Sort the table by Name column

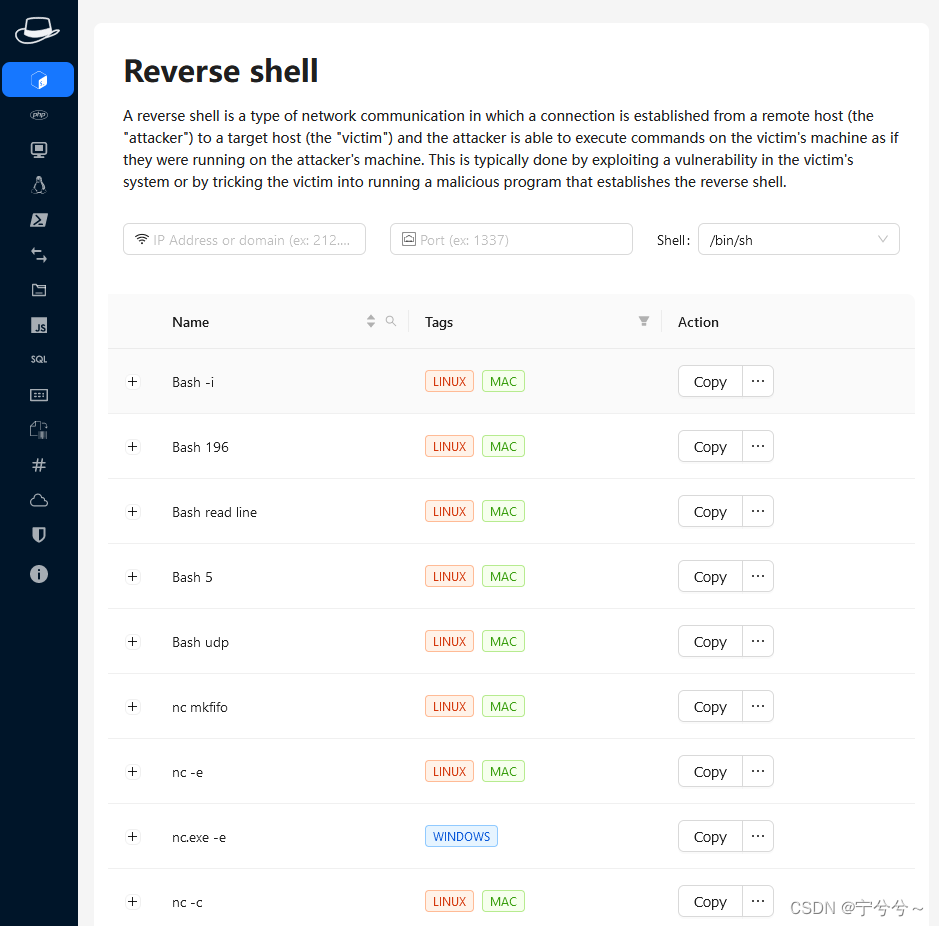(371, 321)
